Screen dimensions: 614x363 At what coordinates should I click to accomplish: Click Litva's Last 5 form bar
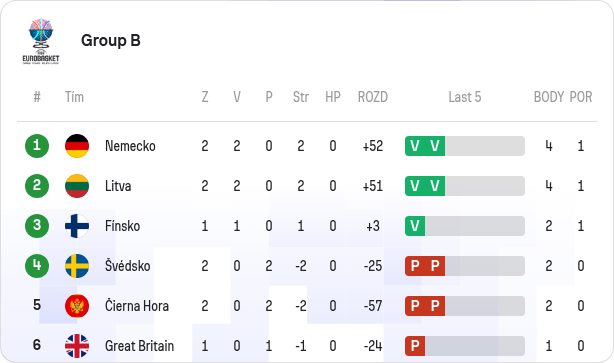(x=465, y=186)
